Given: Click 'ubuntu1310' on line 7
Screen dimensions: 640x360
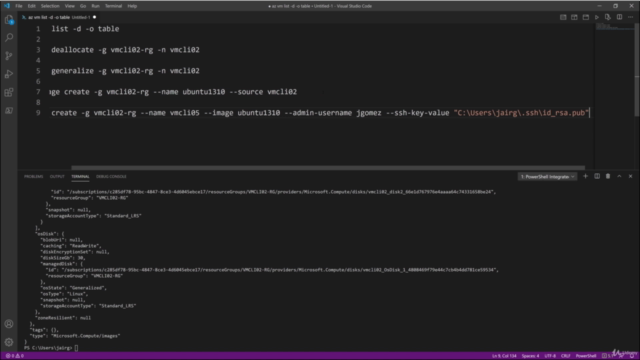Looking at the screenshot, I should [x=204, y=92].
